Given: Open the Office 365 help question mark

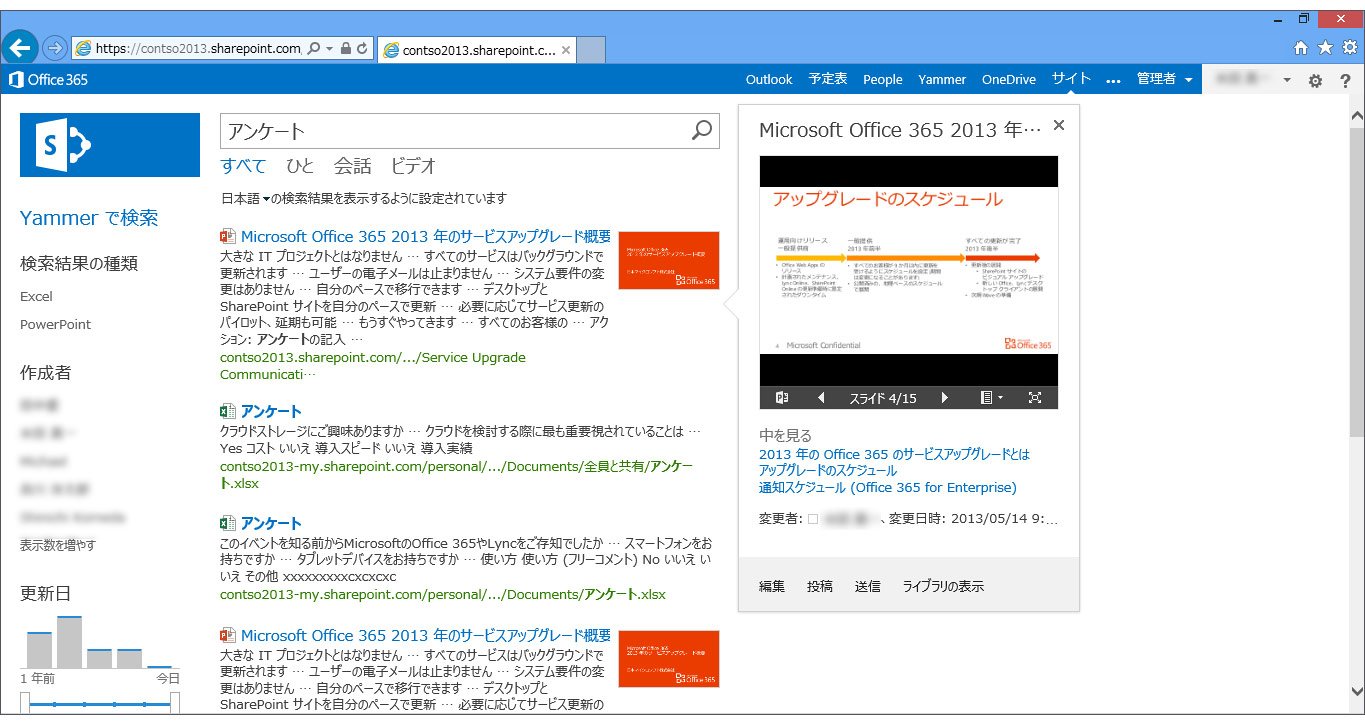Looking at the screenshot, I should 1345,81.
